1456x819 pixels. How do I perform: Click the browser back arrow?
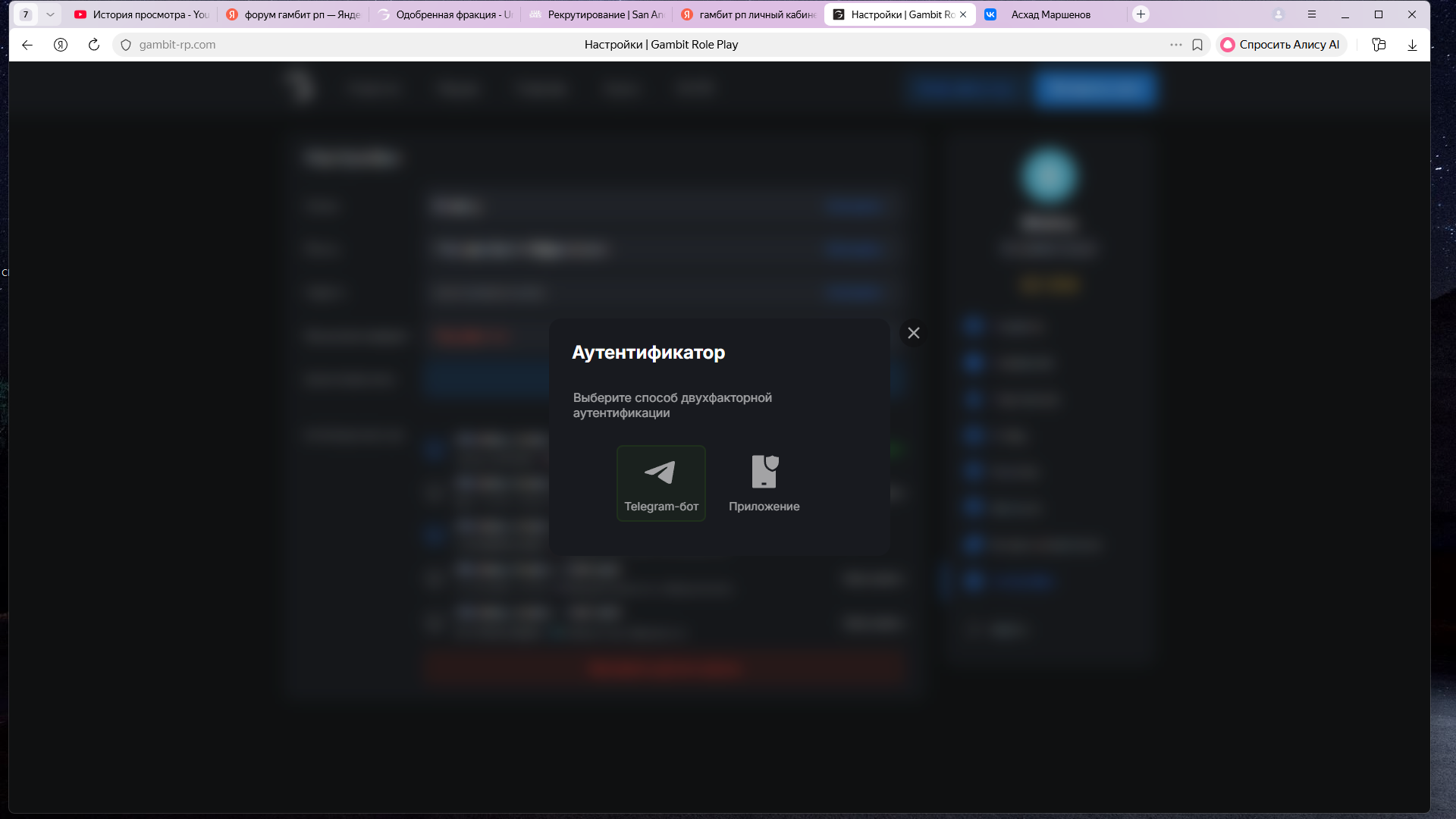click(x=27, y=45)
